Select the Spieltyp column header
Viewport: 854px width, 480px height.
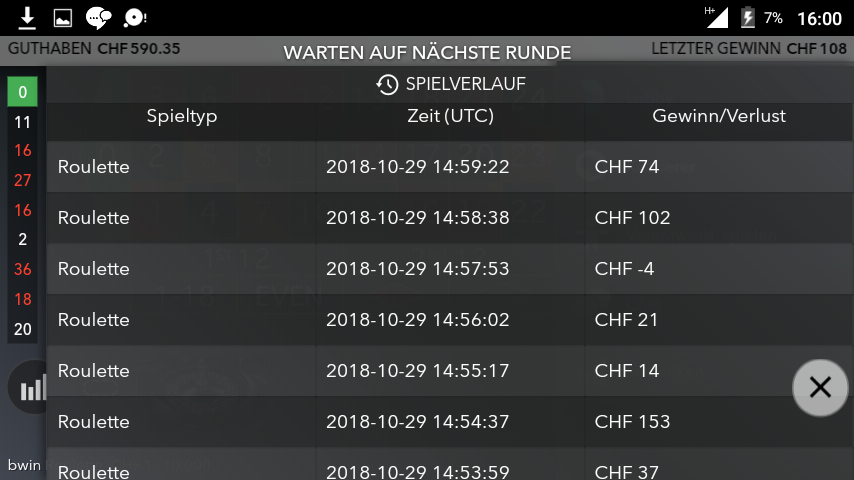click(181, 116)
